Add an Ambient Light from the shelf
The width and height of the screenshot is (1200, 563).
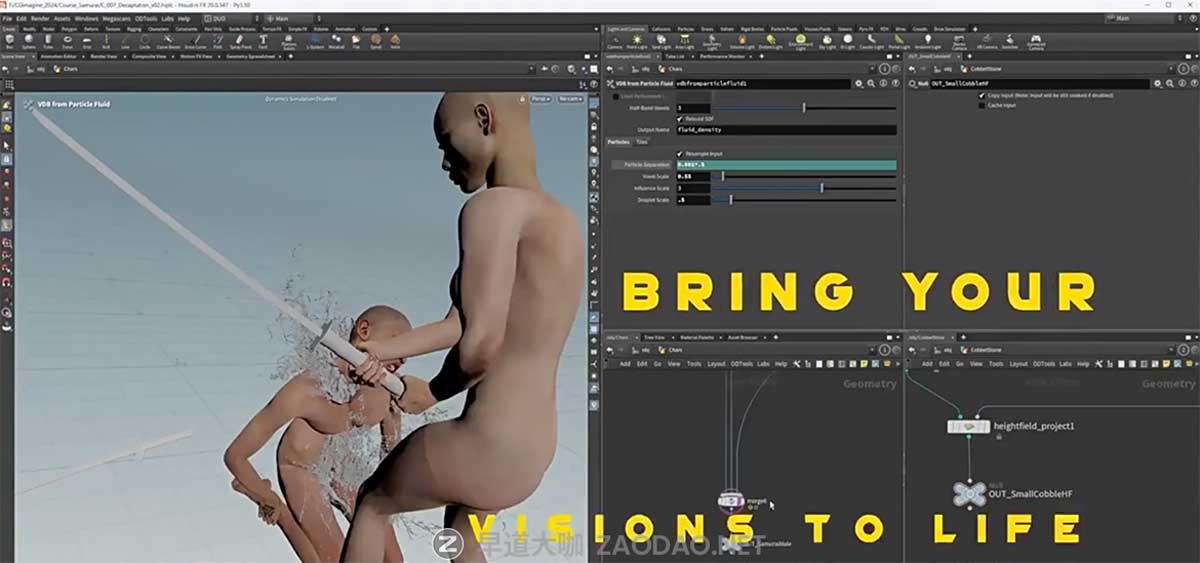pyautogui.click(x=928, y=41)
